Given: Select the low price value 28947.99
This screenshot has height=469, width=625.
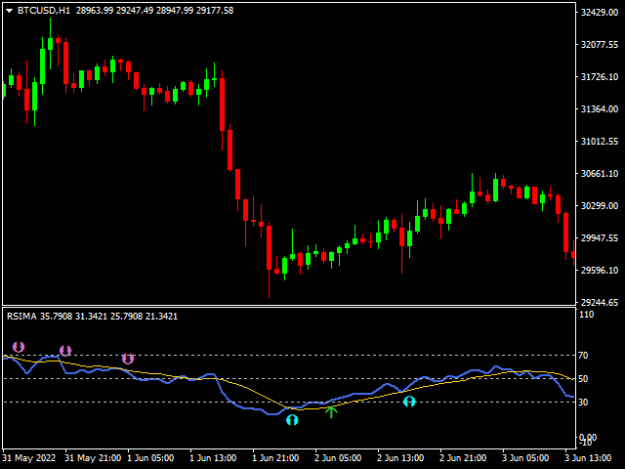Looking at the screenshot, I should [x=175, y=11].
